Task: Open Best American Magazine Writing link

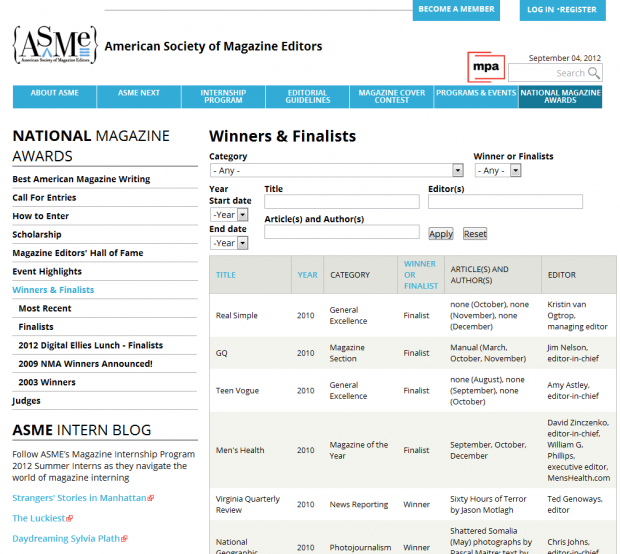Action: [x=81, y=179]
